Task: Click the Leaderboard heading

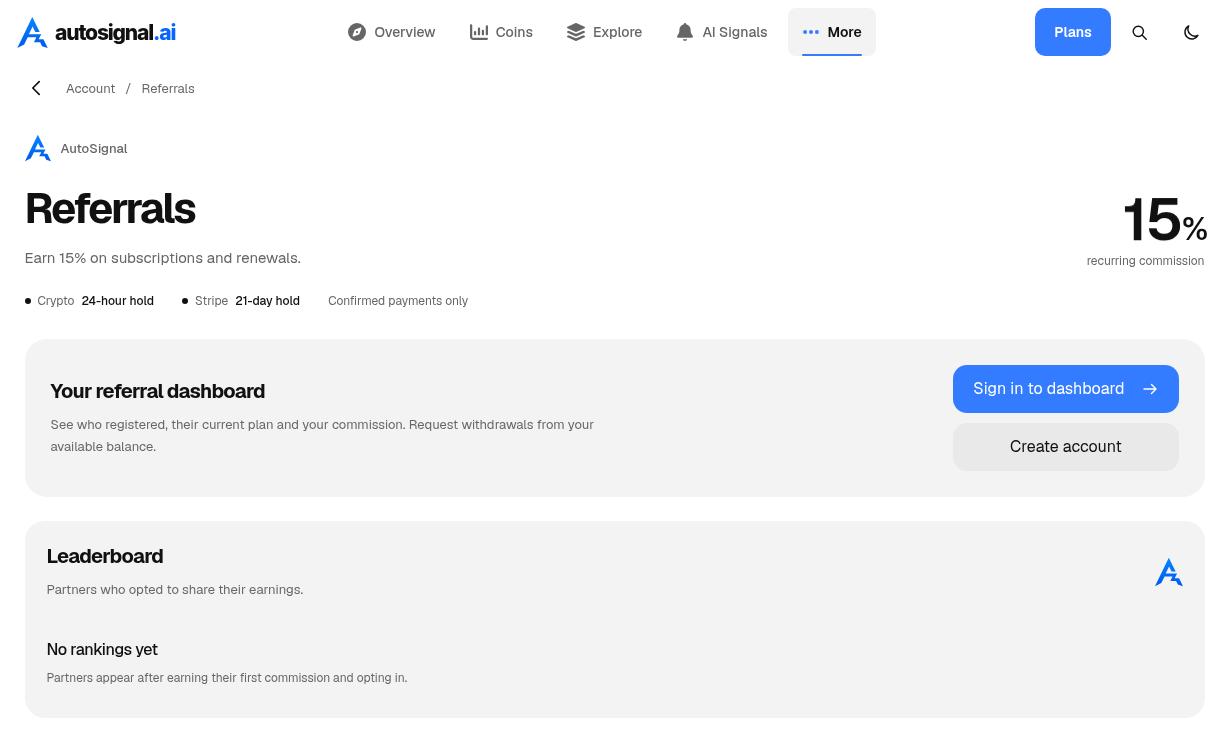Action: point(105,556)
